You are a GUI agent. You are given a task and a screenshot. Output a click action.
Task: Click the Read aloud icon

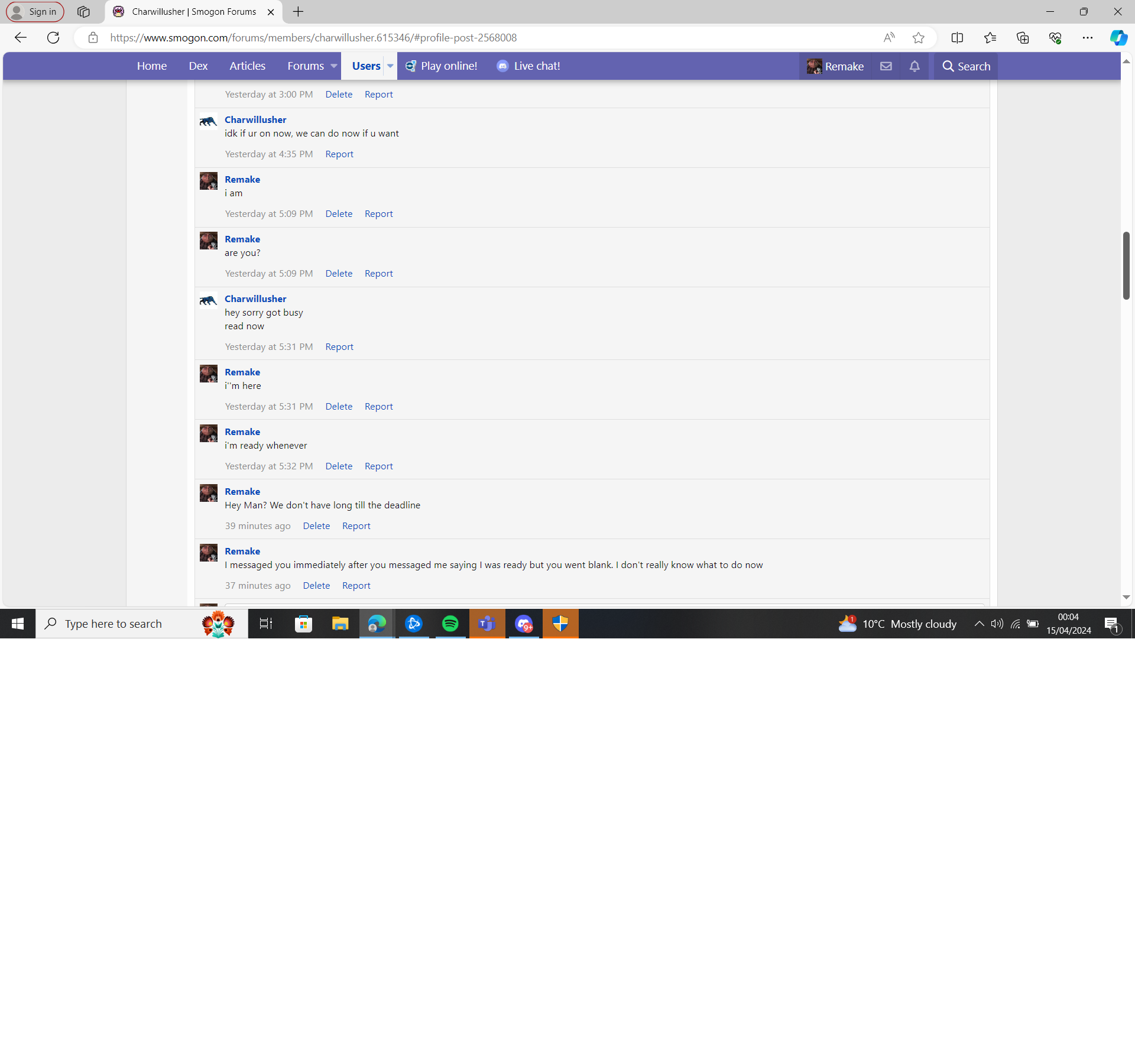pyautogui.click(x=888, y=38)
